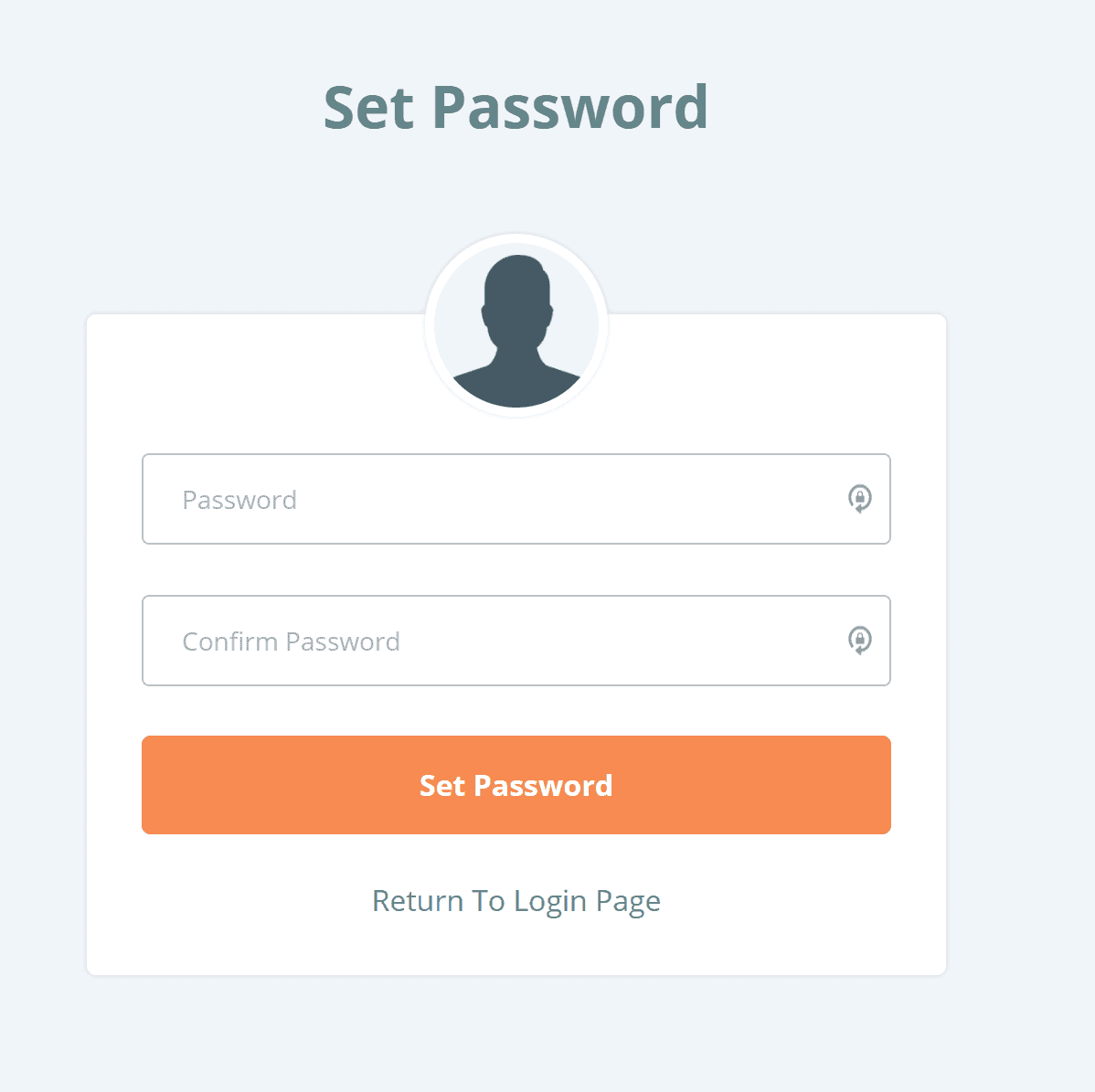1095x1092 pixels.
Task: Select the padlock refresh icon beside Password
Action: (x=859, y=499)
